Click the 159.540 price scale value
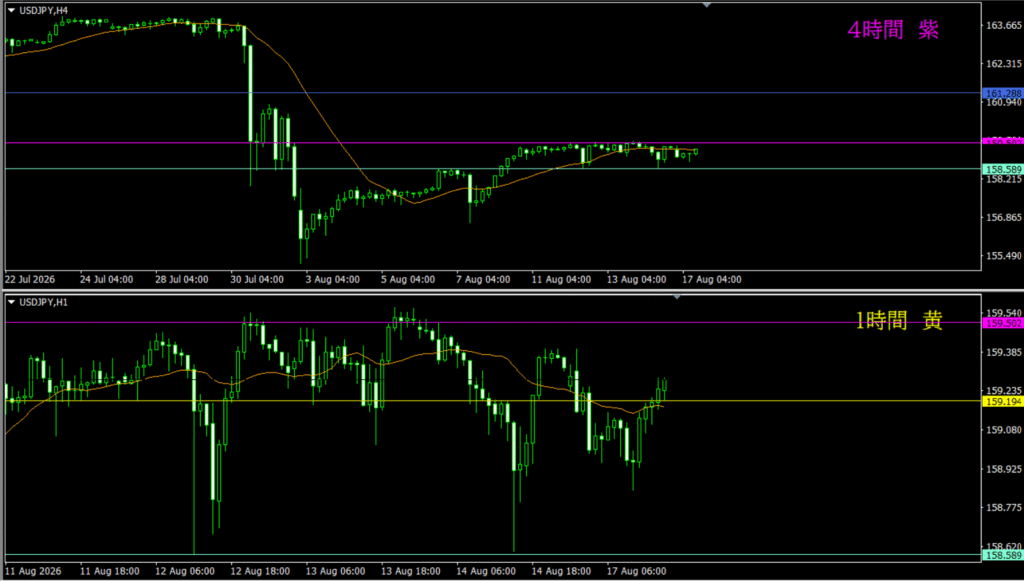This screenshot has height=581, width=1024. pos(1004,313)
